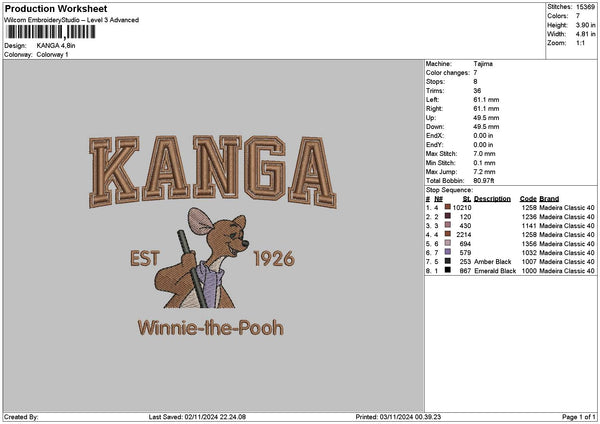Click the 'Color changes:' label
The image size is (600, 424).
point(448,73)
